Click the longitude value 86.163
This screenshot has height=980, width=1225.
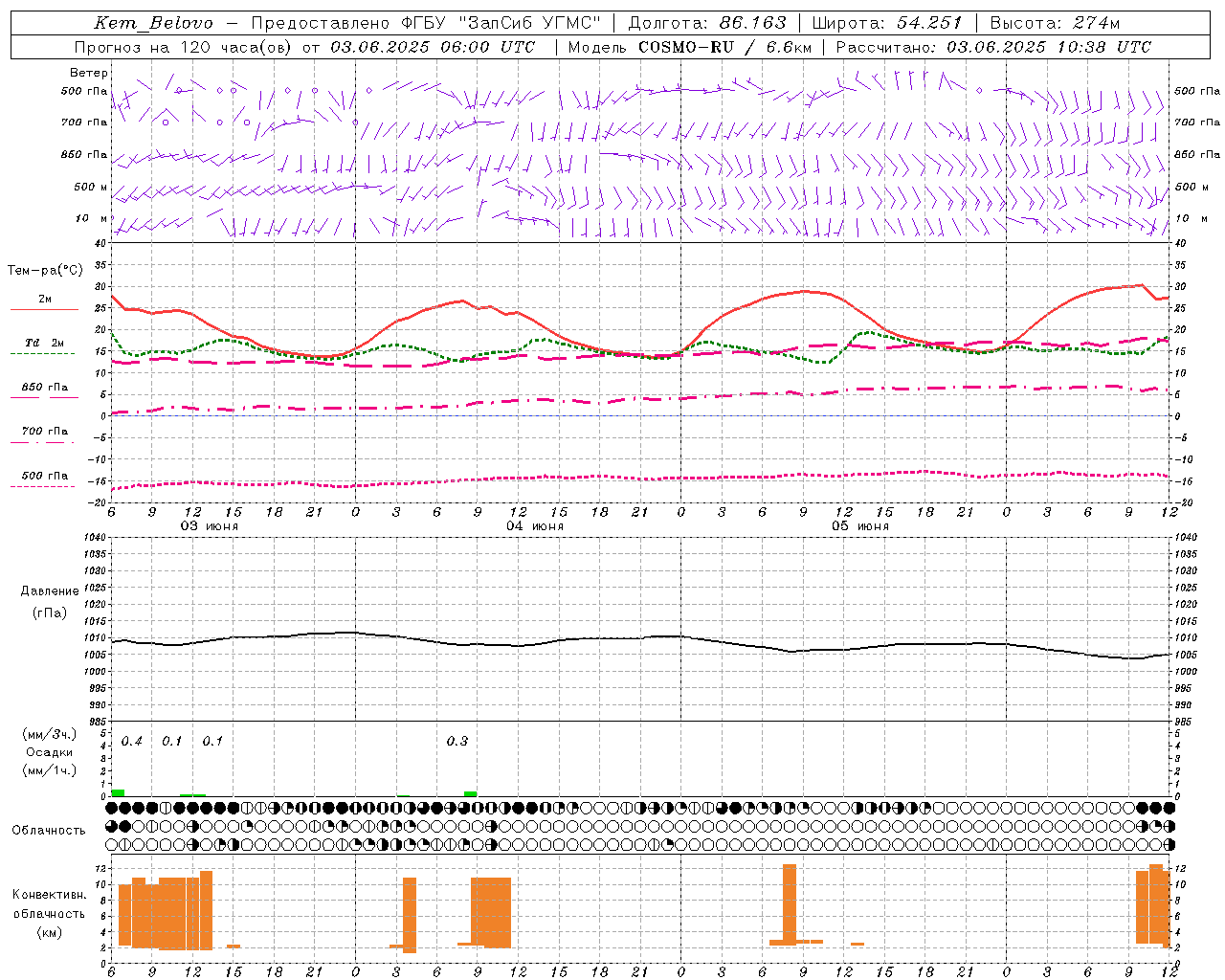(753, 23)
